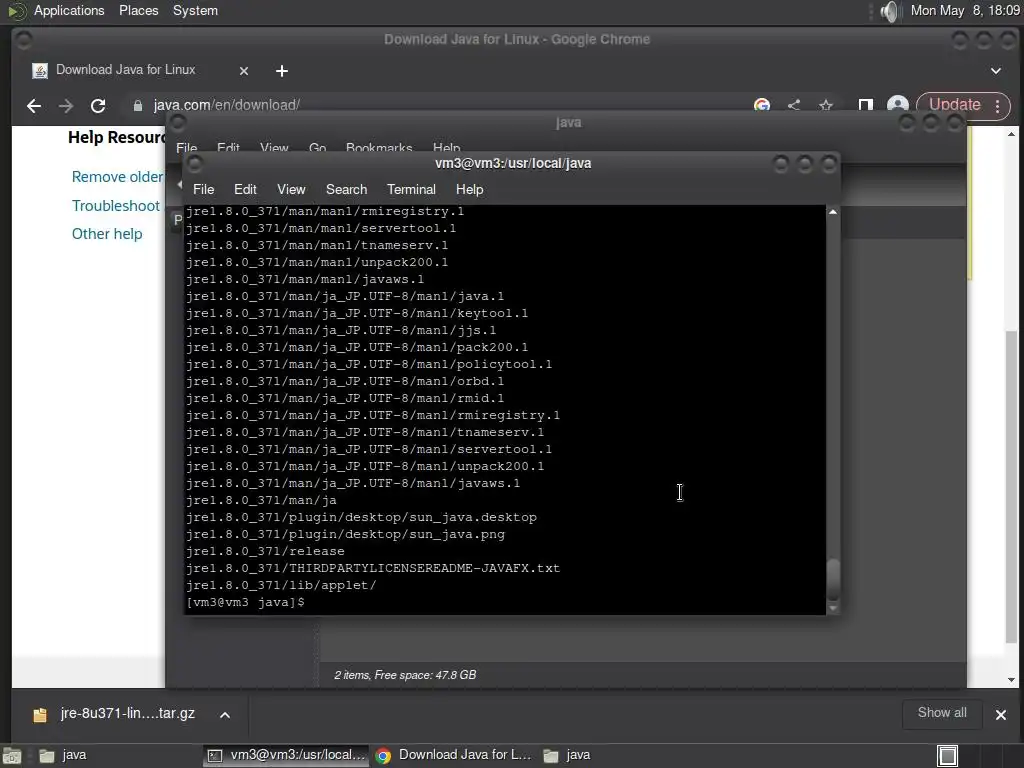Open the Terminal menu in terminal

point(411,189)
